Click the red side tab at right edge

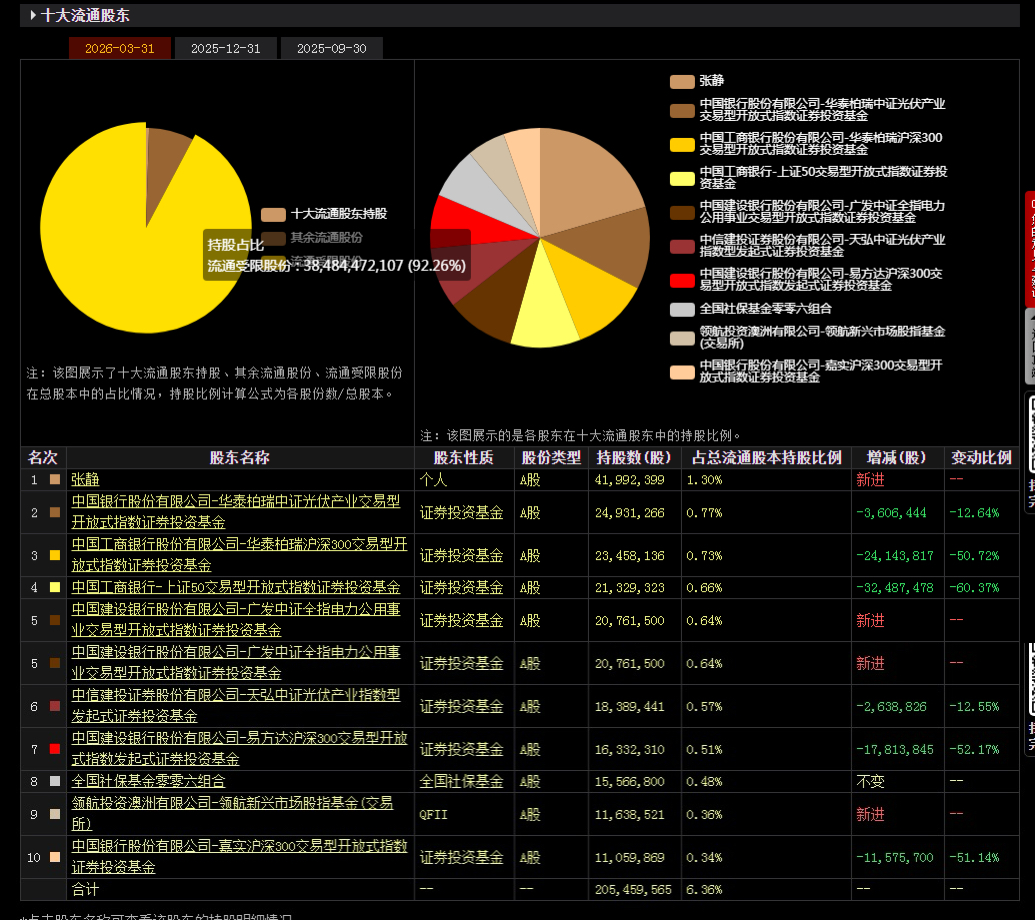click(1030, 249)
